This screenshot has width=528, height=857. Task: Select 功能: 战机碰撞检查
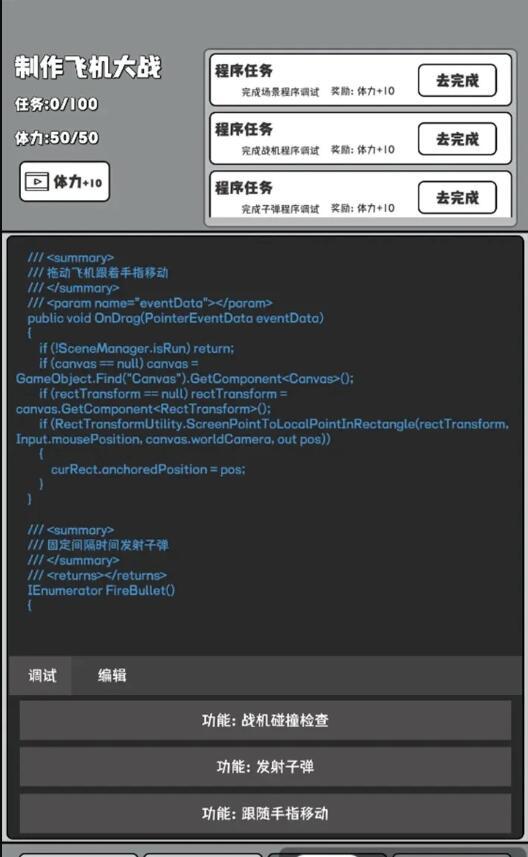(265, 720)
